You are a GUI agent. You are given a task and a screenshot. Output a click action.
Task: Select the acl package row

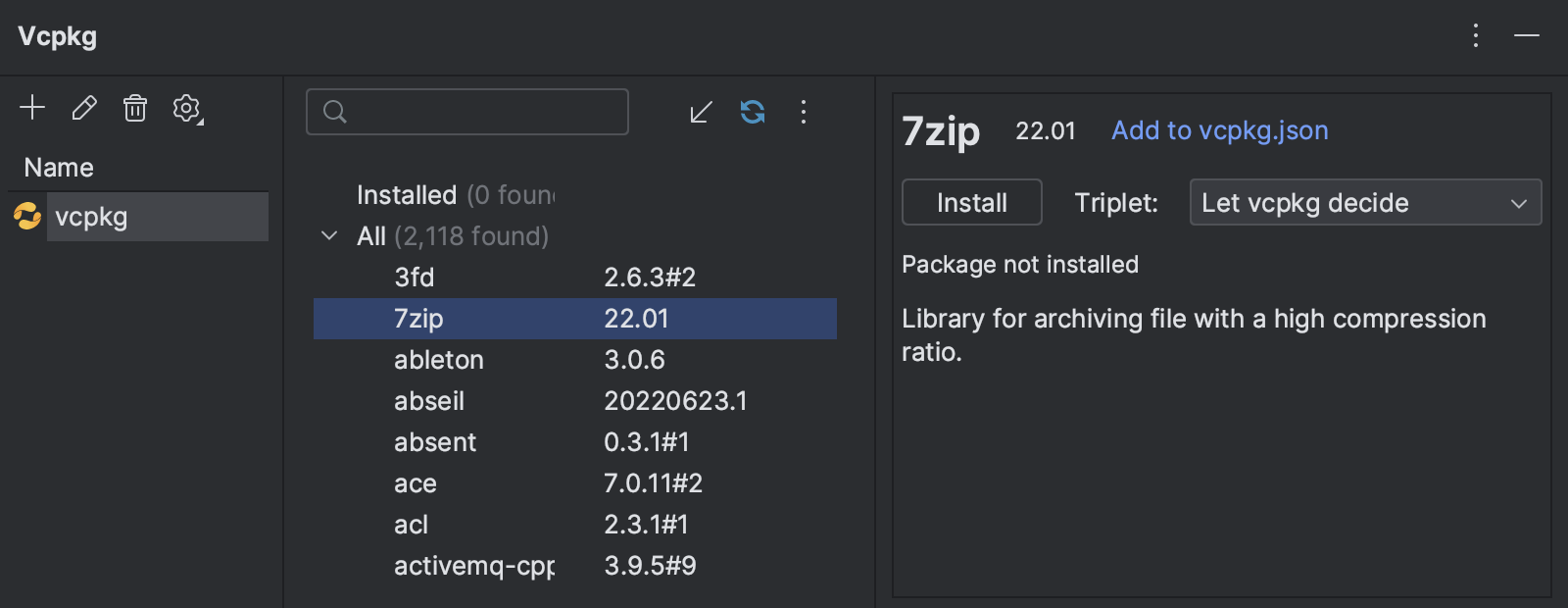click(x=575, y=525)
